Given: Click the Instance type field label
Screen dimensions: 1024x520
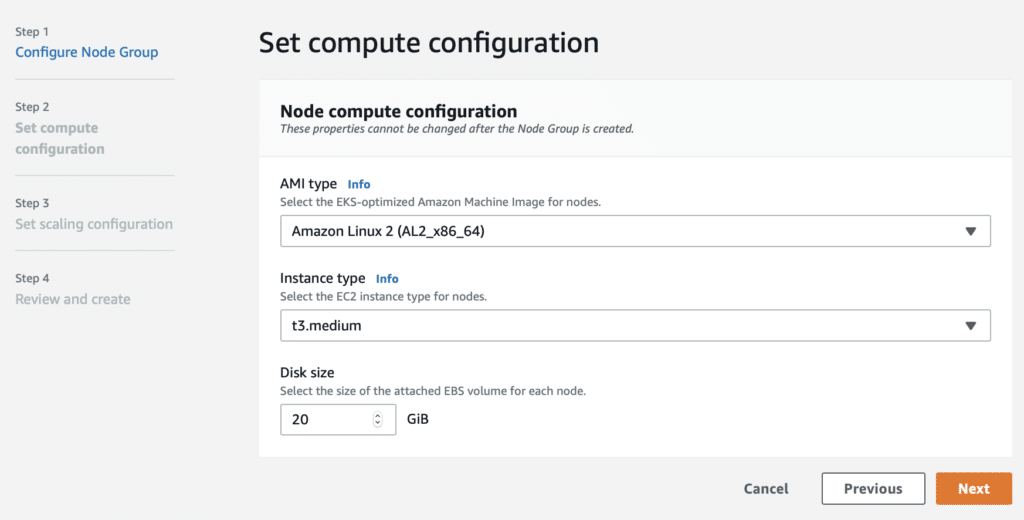Looking at the screenshot, I should click(x=323, y=278).
